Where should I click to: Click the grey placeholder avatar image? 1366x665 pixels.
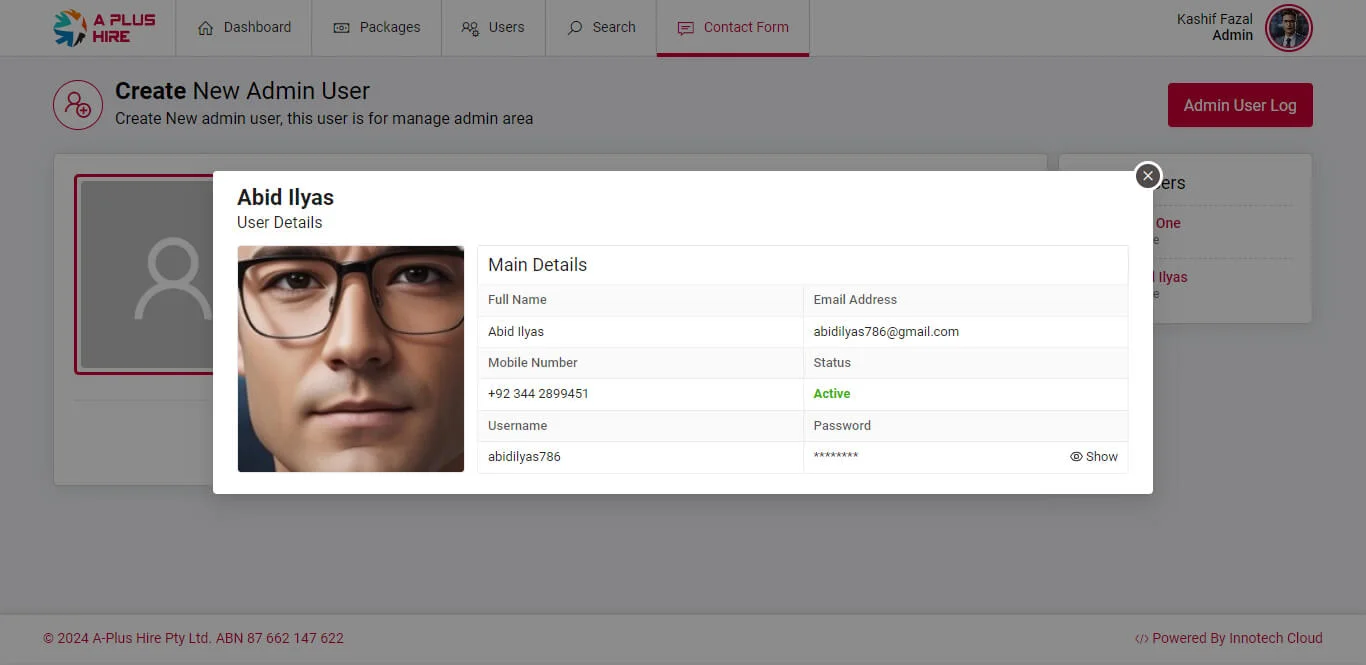(x=145, y=275)
